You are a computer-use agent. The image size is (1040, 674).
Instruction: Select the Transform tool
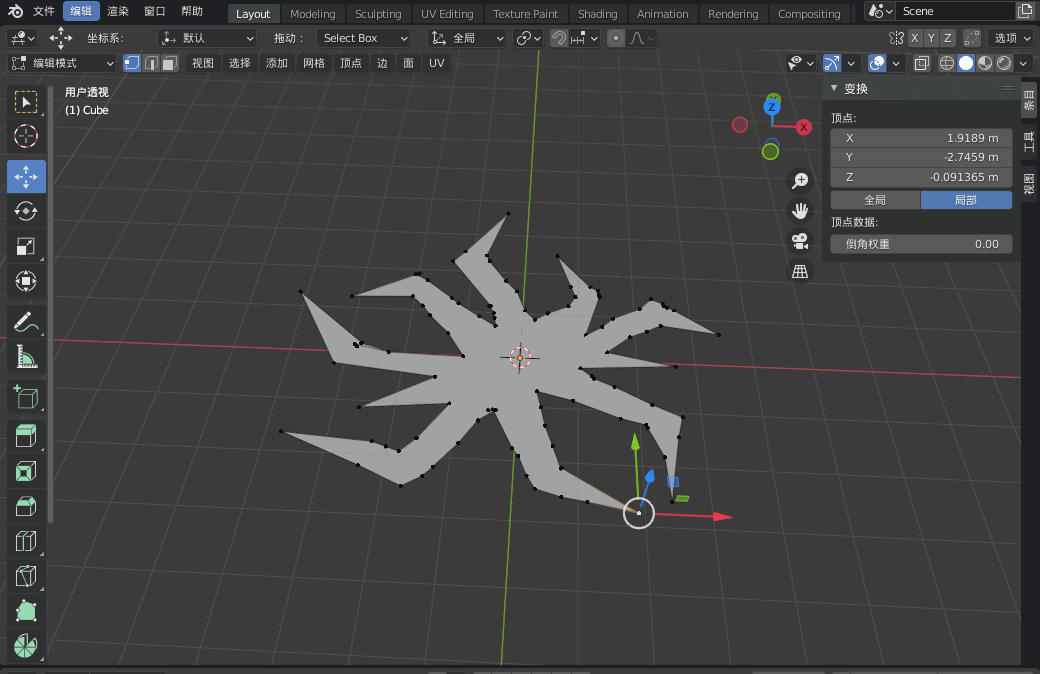[x=26, y=281]
